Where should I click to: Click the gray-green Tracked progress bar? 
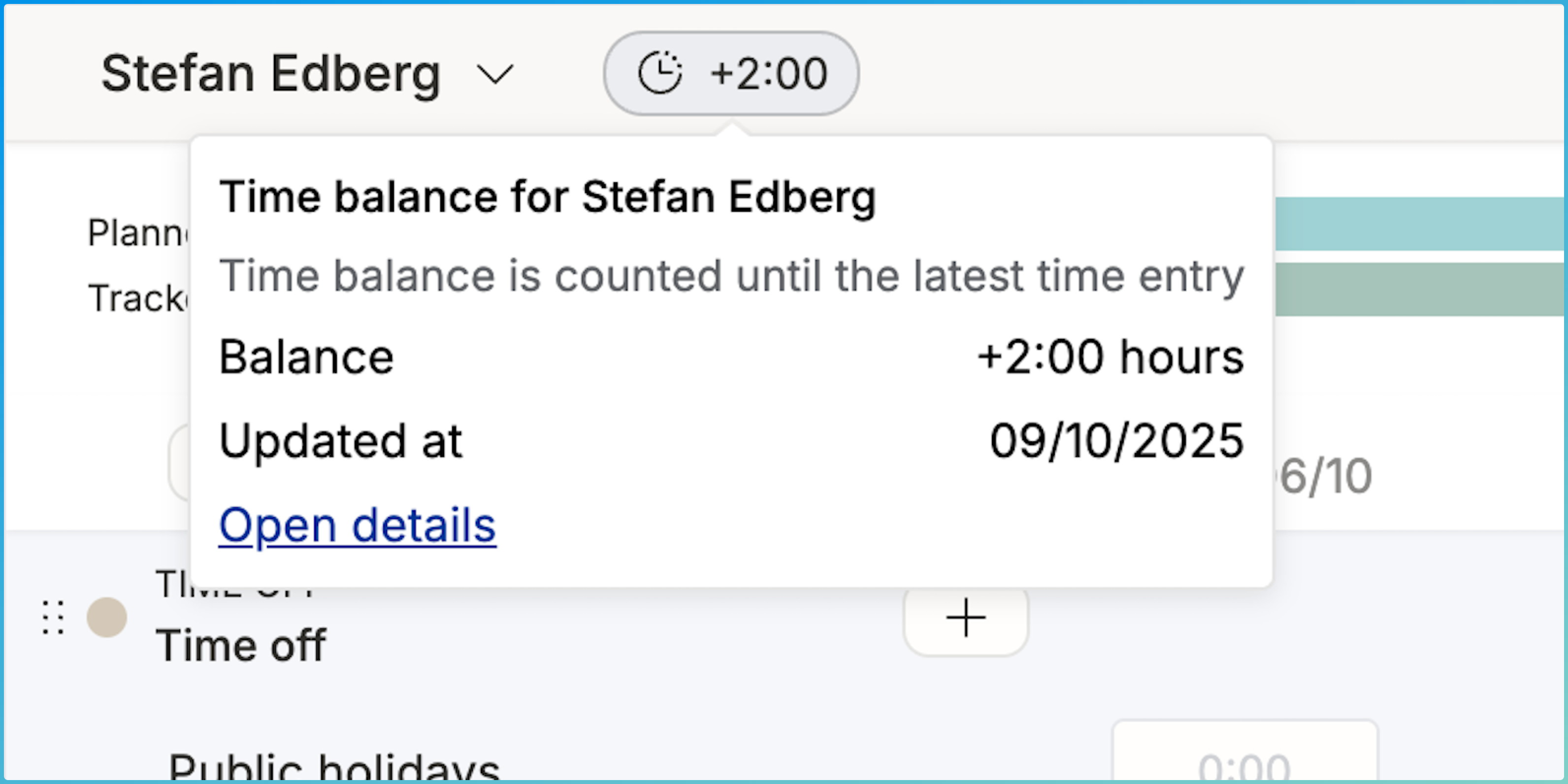coord(1418,289)
